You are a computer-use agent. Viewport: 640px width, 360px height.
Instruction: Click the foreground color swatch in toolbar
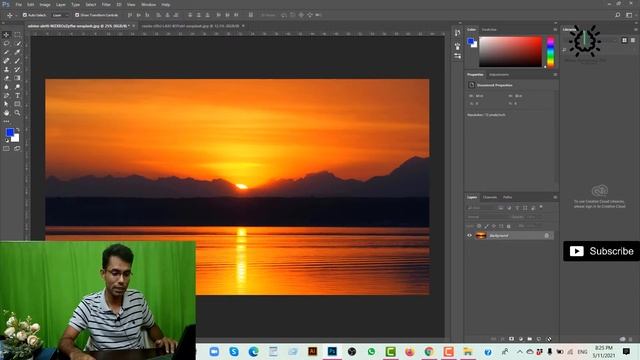(10, 132)
